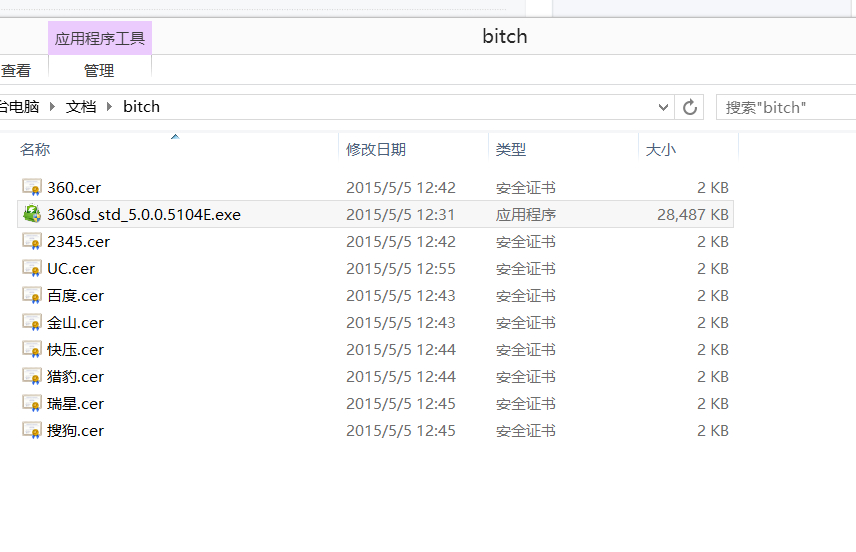Click the 2345.cer certificate icon

32,241
